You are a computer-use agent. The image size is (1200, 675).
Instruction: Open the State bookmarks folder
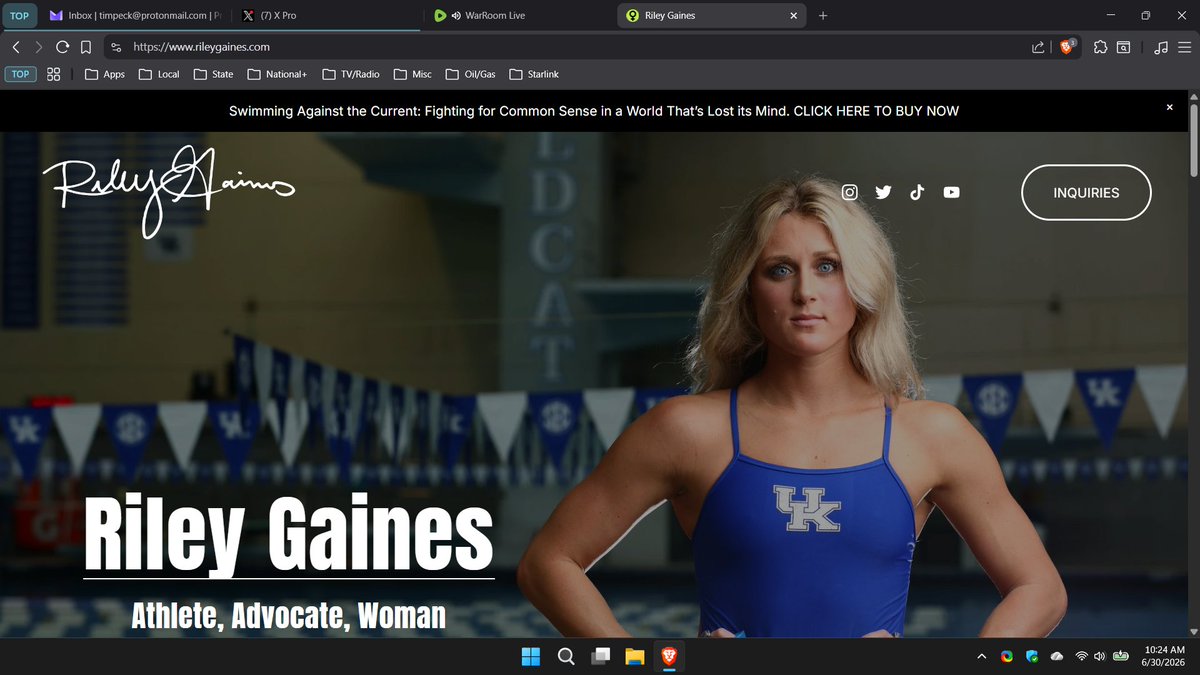(213, 74)
